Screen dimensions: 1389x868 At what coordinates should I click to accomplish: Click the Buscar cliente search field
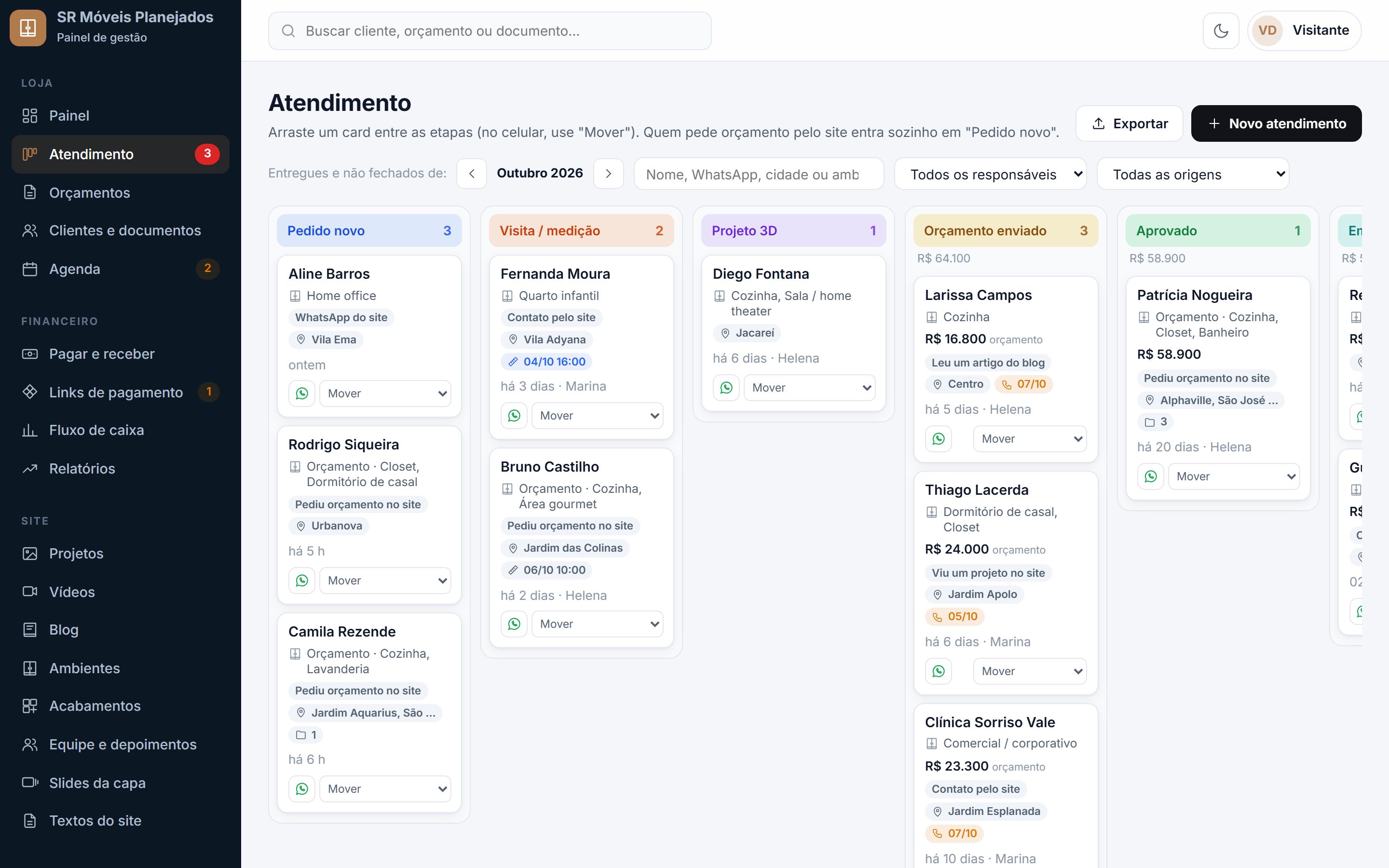click(490, 31)
